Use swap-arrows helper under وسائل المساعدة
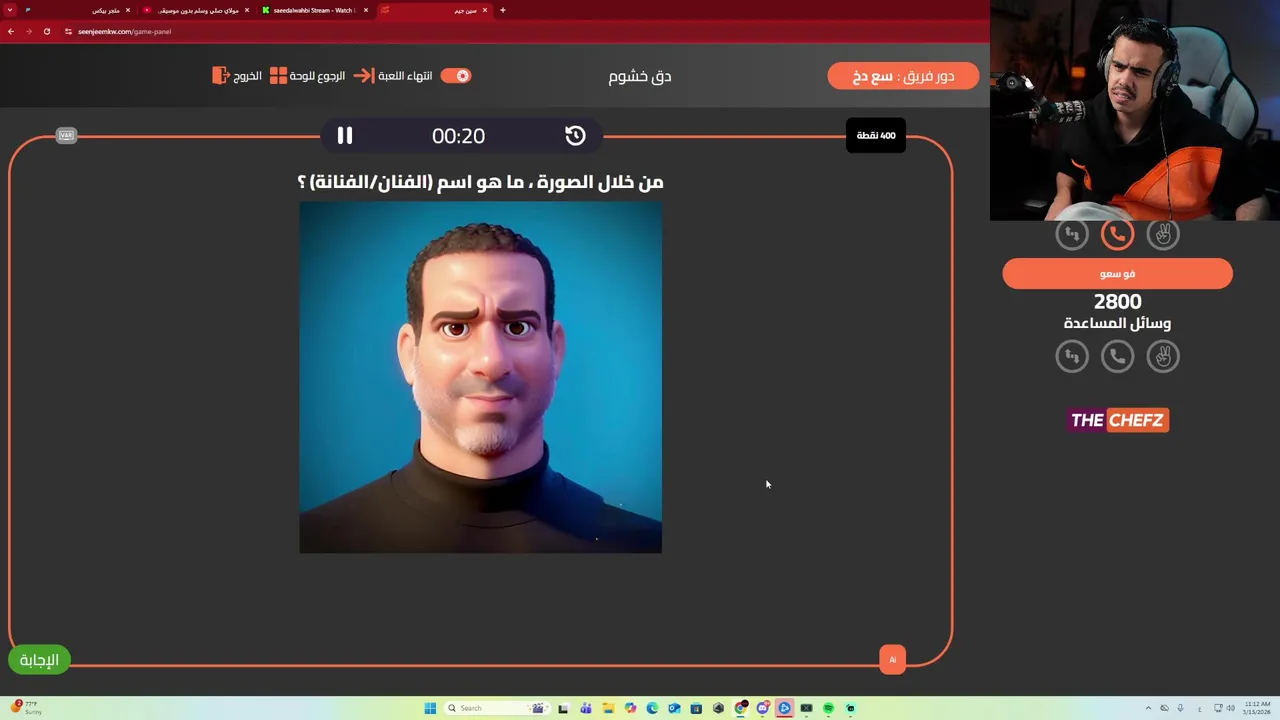This screenshot has height=720, width=1280. point(1072,356)
